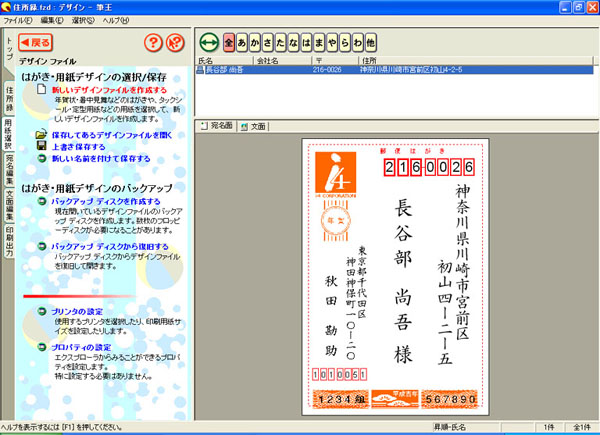The height and width of the screenshot is (435, 600).
Task: Filter addresses by the あ index button
Action: point(244,43)
